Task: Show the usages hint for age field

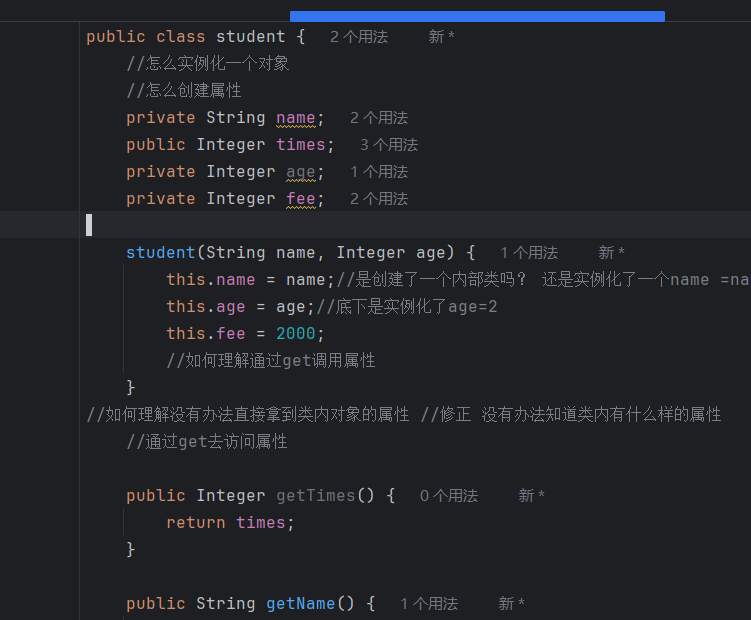Action: click(x=379, y=172)
